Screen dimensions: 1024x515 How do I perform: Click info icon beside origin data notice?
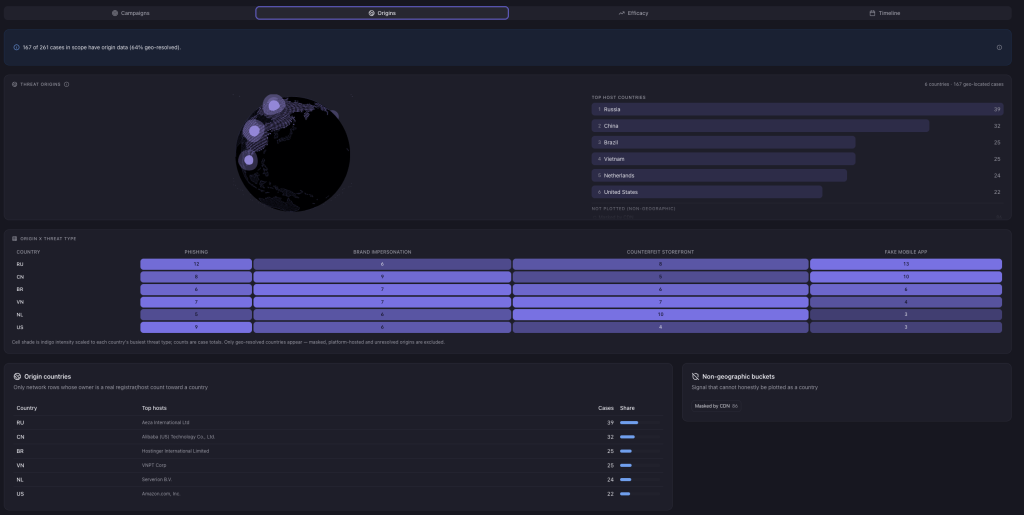(x=16, y=47)
